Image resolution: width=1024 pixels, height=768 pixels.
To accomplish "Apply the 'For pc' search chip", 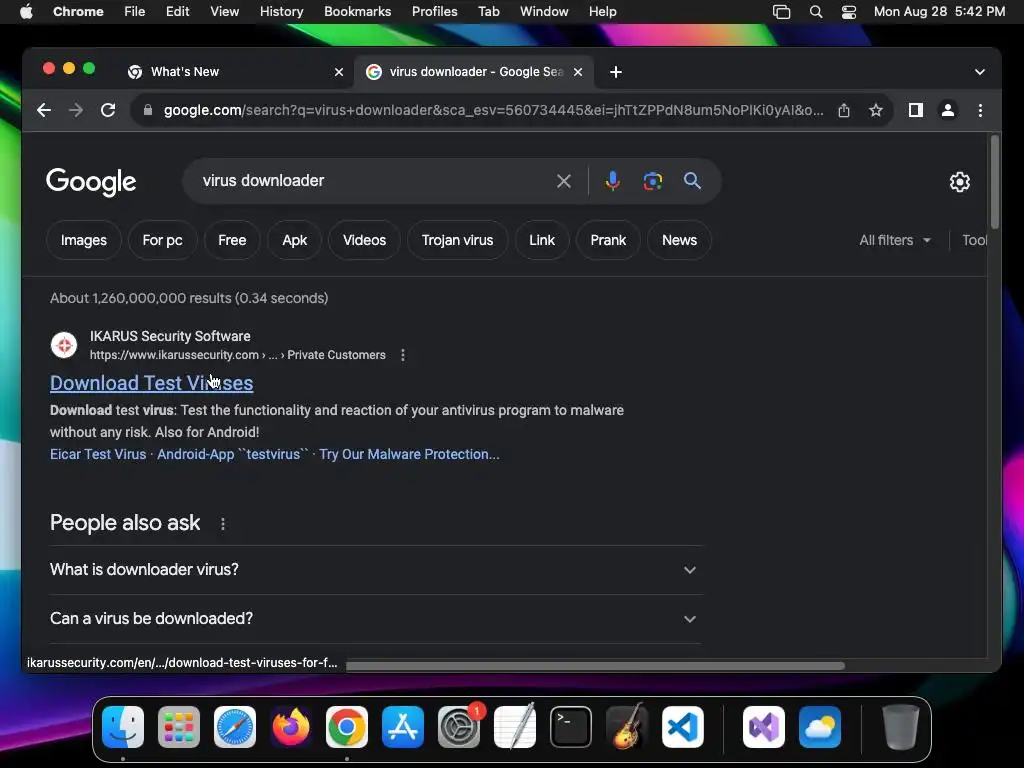I will (x=163, y=240).
